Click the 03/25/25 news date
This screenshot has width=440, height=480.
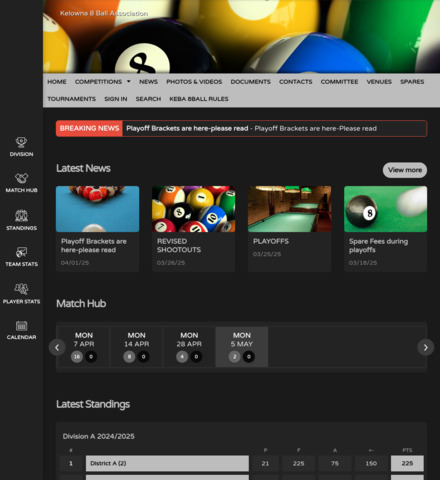click(x=267, y=254)
